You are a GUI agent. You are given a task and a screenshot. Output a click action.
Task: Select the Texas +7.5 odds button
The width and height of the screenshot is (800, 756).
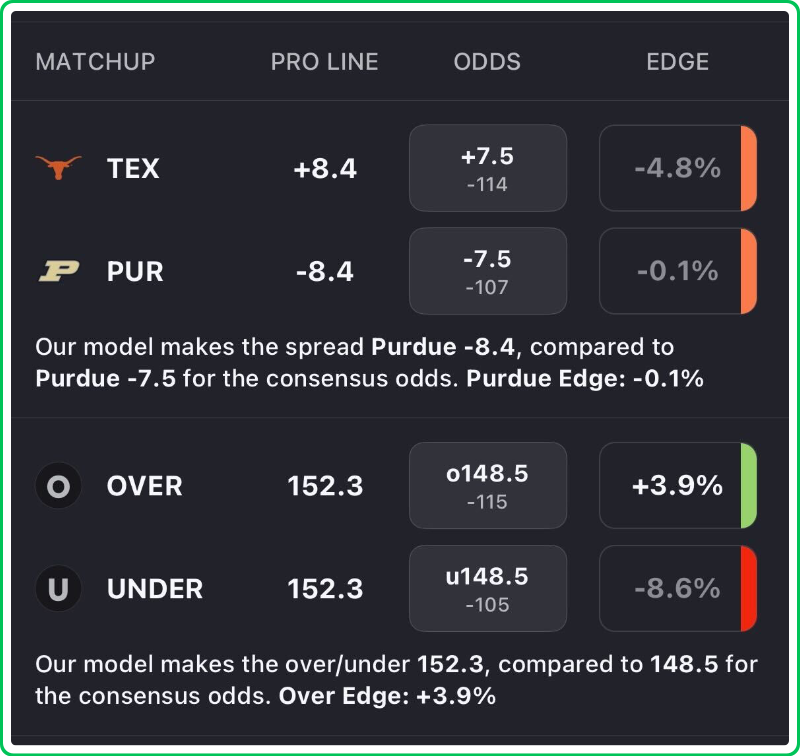click(x=487, y=168)
